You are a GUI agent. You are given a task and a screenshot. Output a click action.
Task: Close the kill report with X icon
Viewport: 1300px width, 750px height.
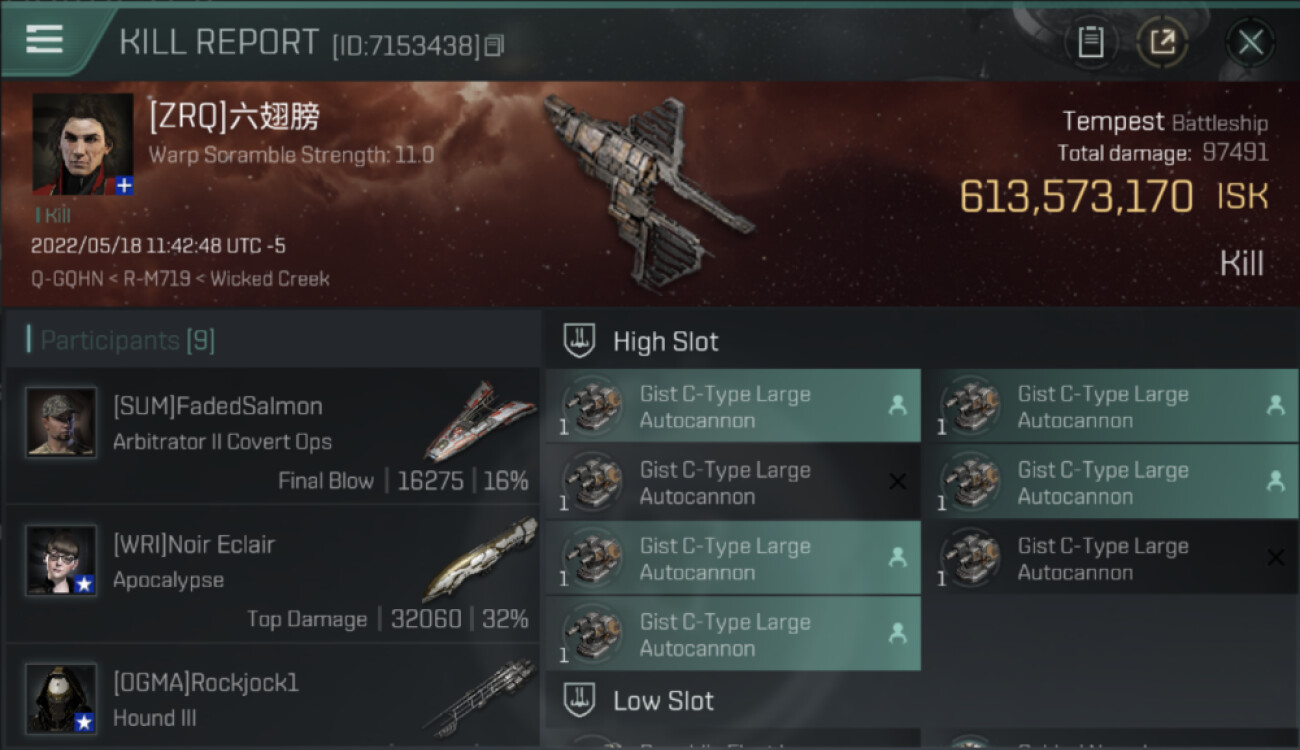click(x=1250, y=42)
